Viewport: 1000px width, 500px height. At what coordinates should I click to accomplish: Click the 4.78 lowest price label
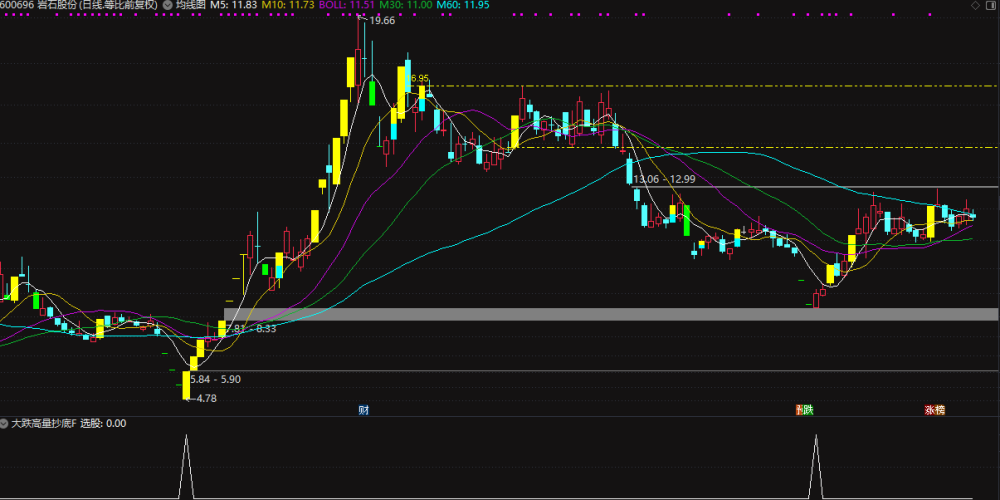point(205,399)
